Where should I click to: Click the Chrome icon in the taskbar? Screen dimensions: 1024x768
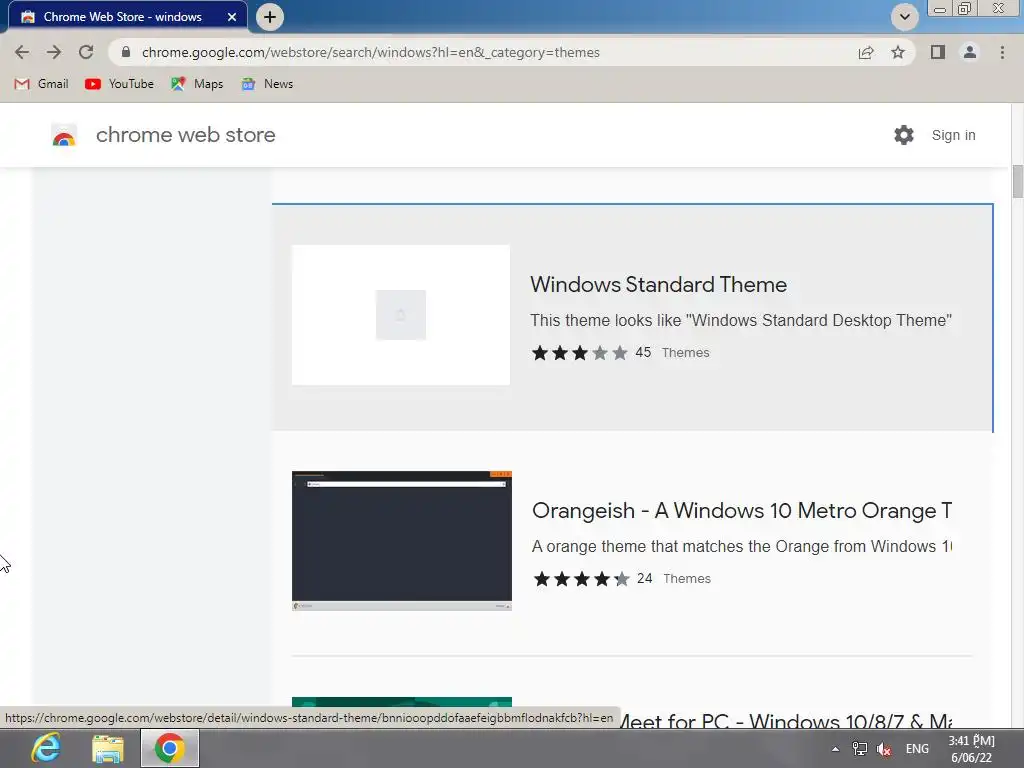170,748
